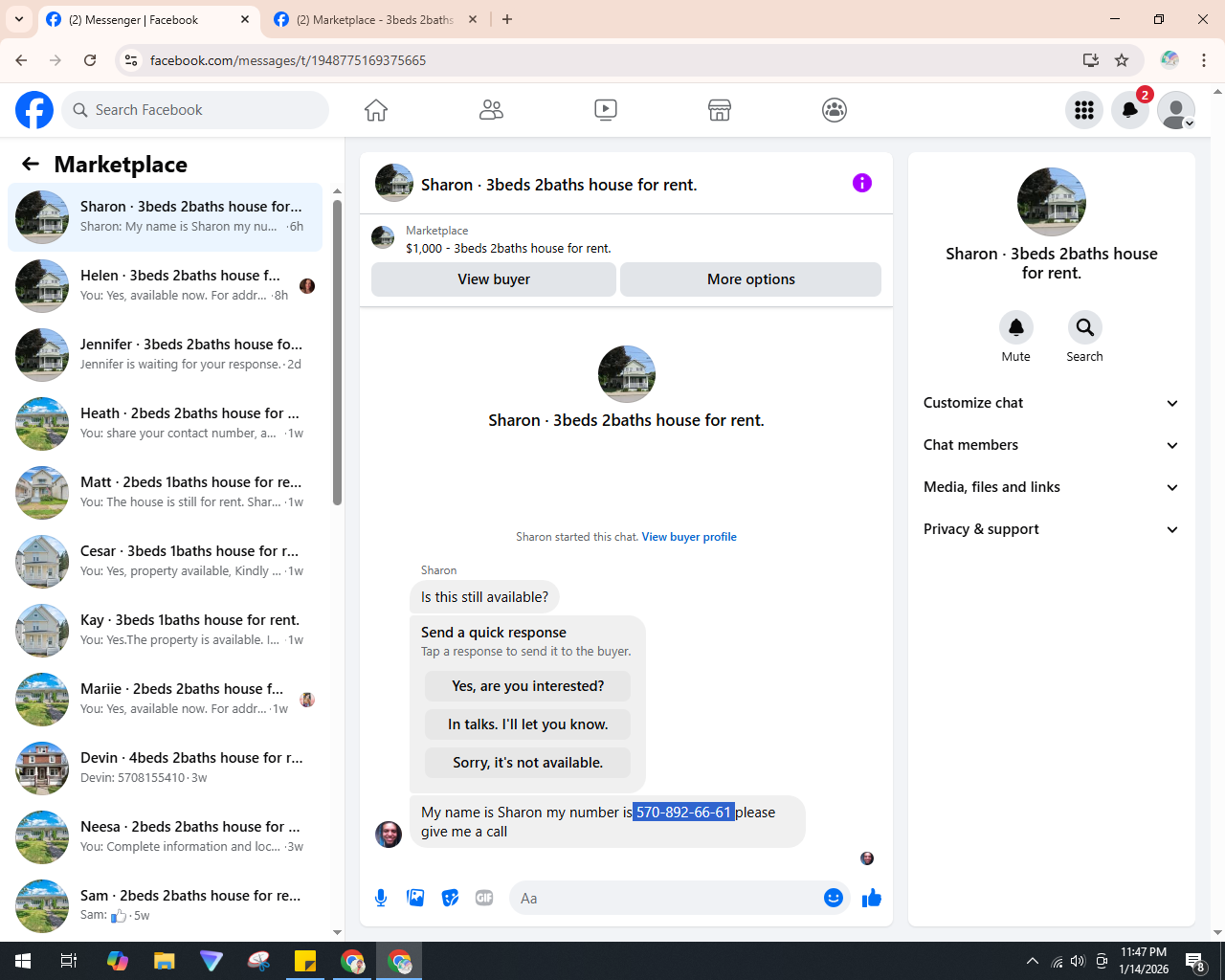1225x980 pixels.
Task: Expand Media, files and links section
Action: coord(1051,487)
